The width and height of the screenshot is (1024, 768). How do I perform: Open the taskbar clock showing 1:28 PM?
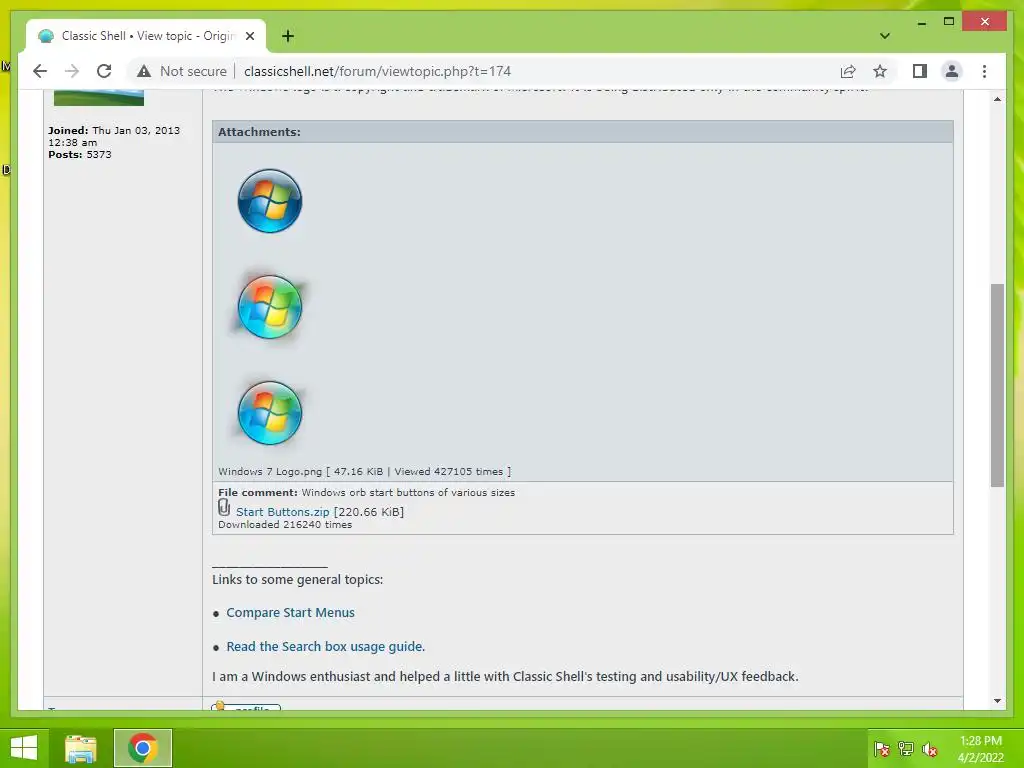coord(980,749)
